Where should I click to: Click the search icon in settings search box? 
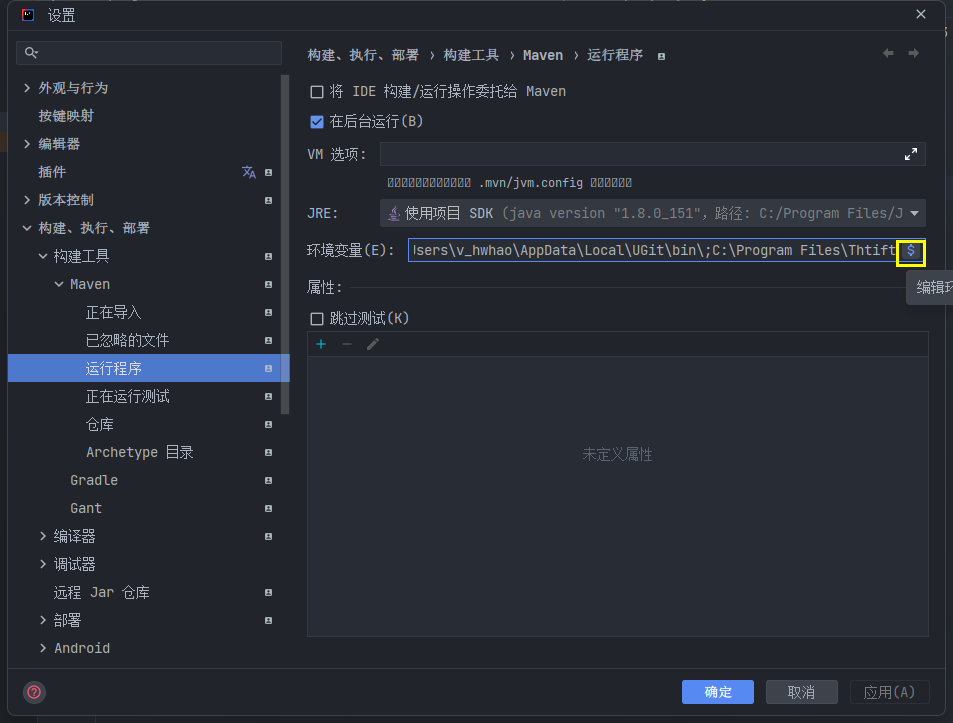coord(32,53)
